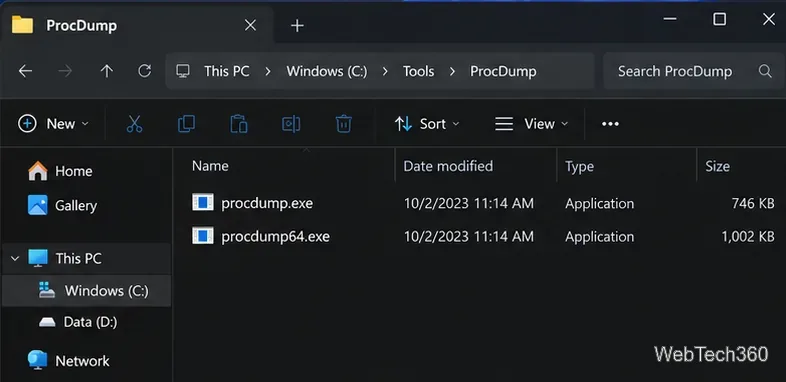Click ProcDump breadcrumb in address bar
Viewport: 786px width, 382px height.
503,71
